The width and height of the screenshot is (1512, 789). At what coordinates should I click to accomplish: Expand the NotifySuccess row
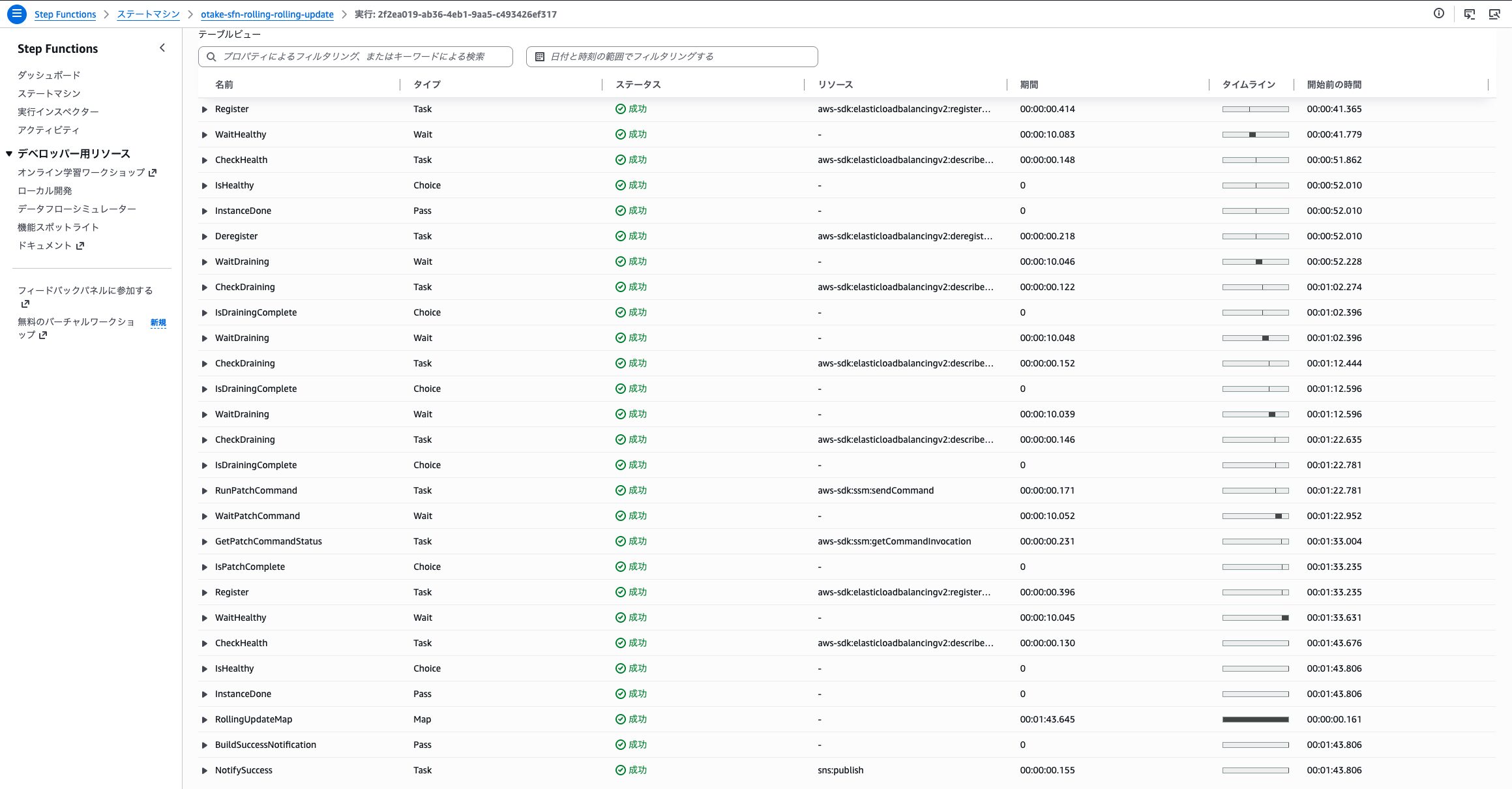[x=205, y=771]
